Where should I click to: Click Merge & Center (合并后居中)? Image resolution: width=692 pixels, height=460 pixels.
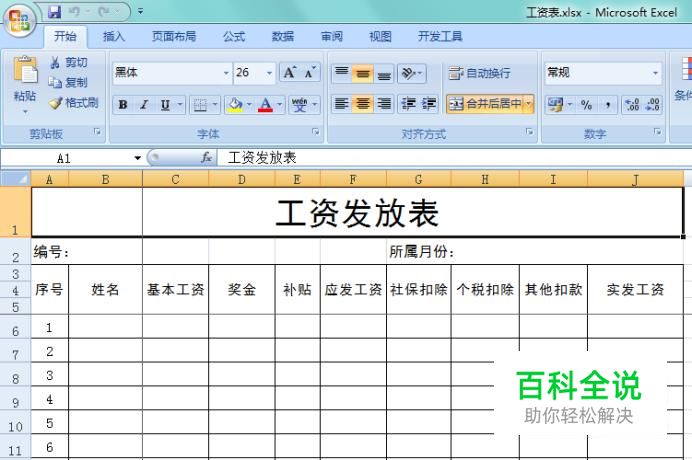coord(485,104)
